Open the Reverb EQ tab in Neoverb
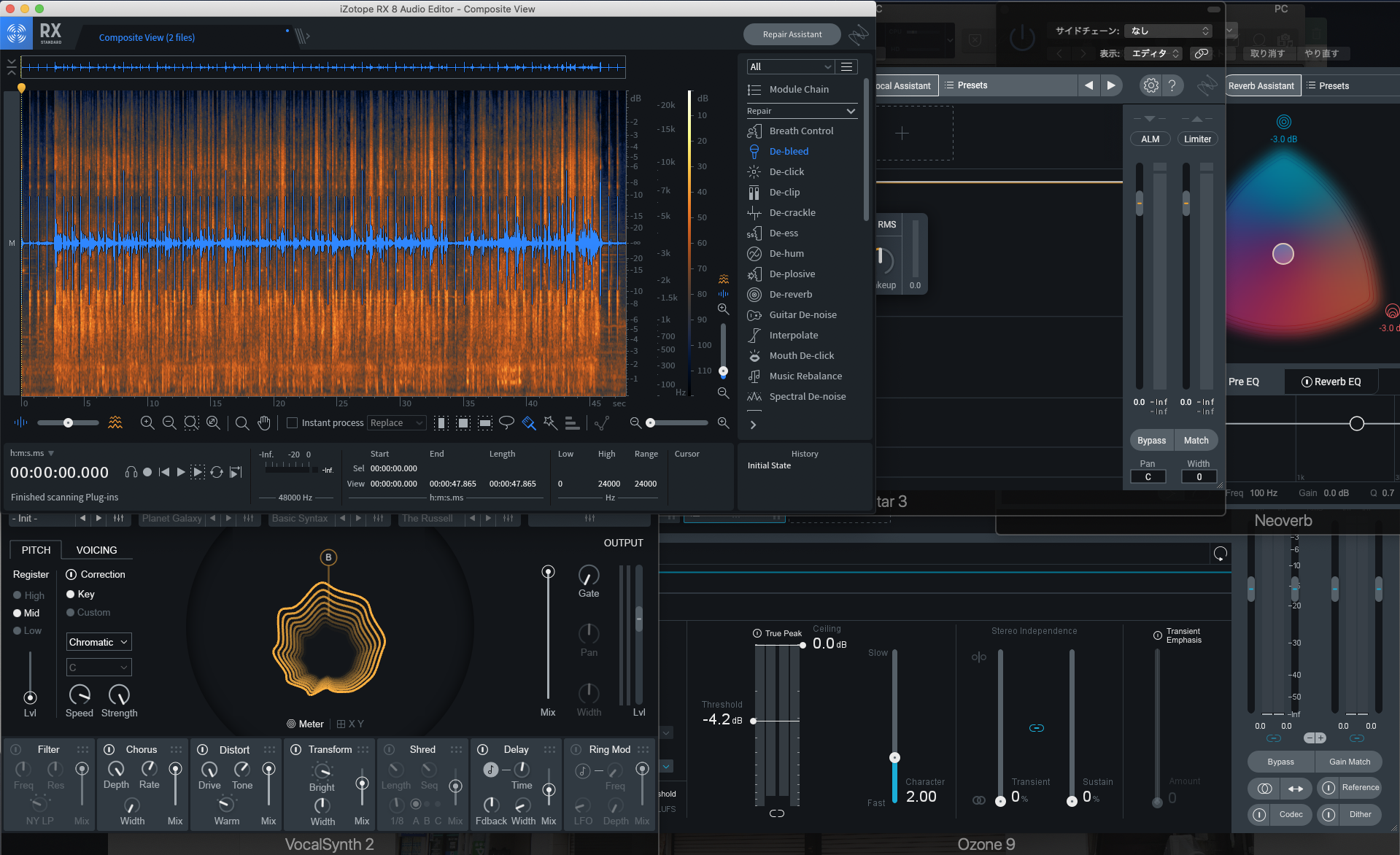1400x855 pixels. click(x=1331, y=382)
